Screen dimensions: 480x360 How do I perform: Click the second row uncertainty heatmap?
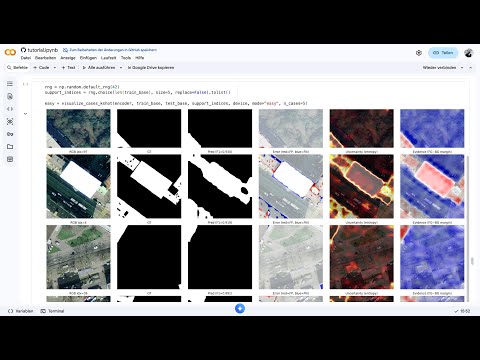362,186
